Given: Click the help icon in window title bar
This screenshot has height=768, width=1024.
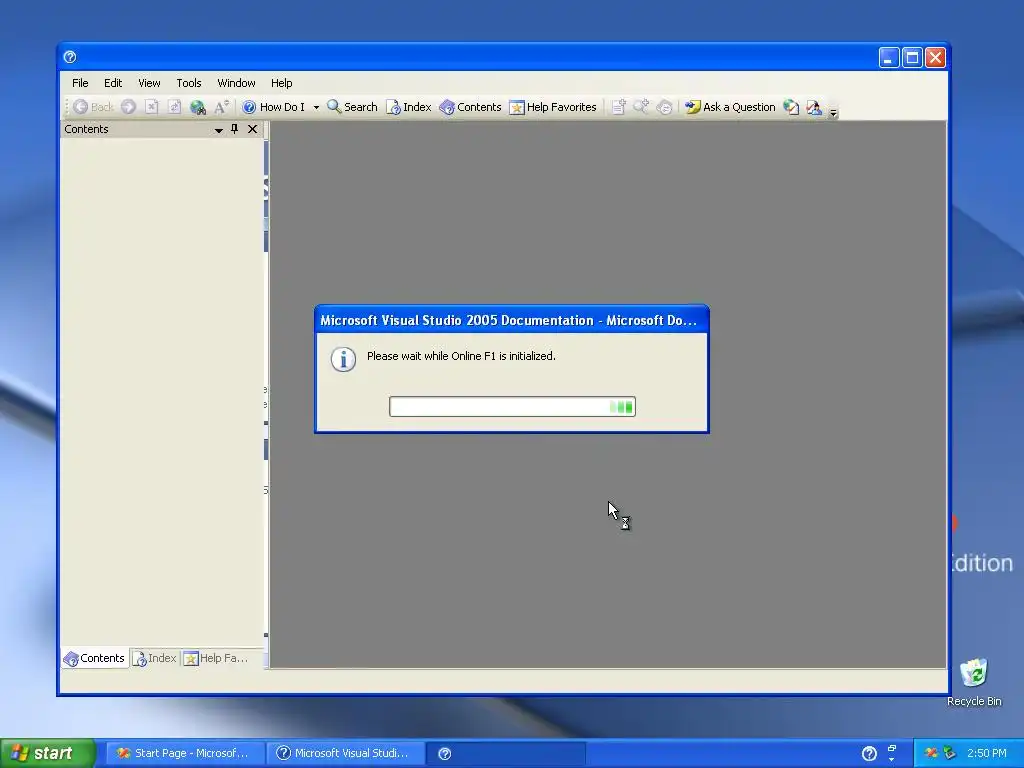Looking at the screenshot, I should tap(70, 57).
